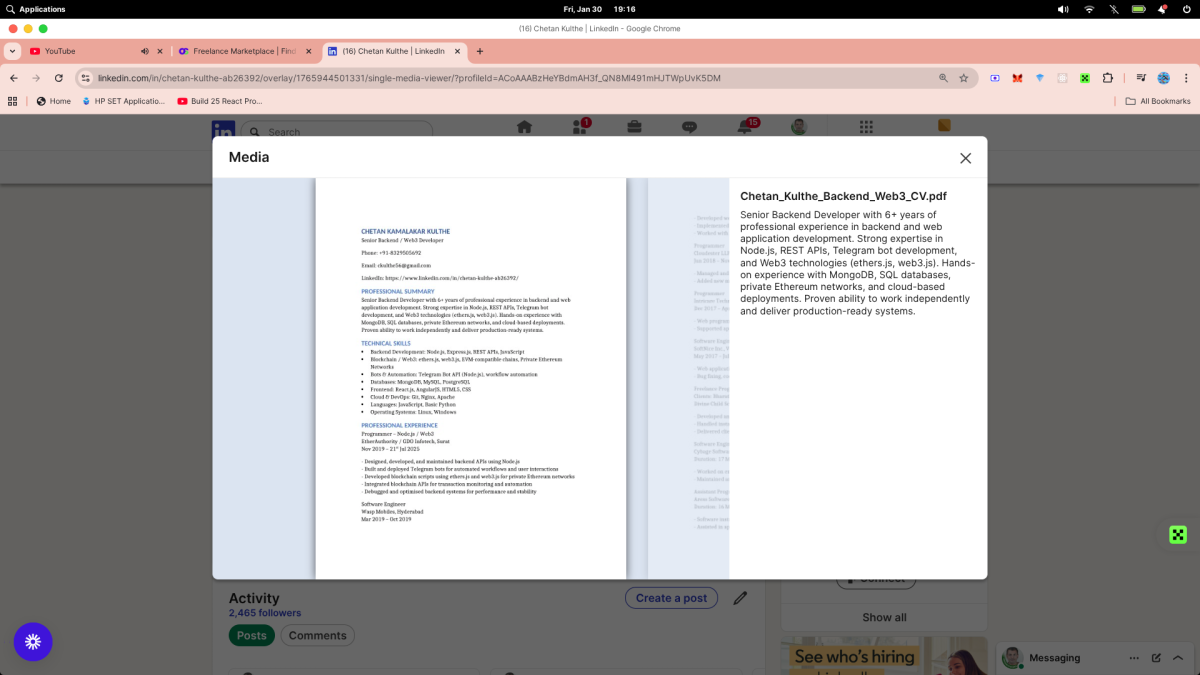Screen dimensions: 1200x675
Task: Expand the Messaging panel chevron
Action: point(1178,658)
